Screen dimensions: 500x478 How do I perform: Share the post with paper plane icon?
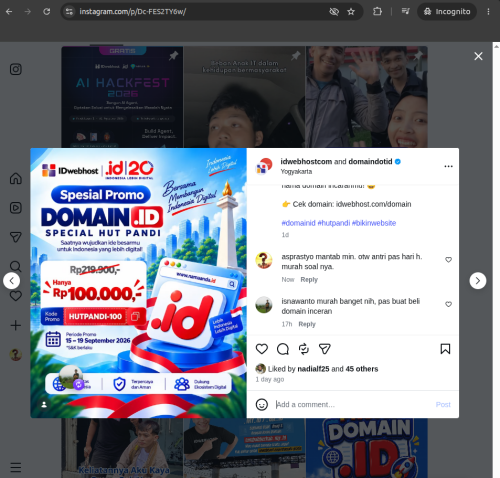point(325,349)
